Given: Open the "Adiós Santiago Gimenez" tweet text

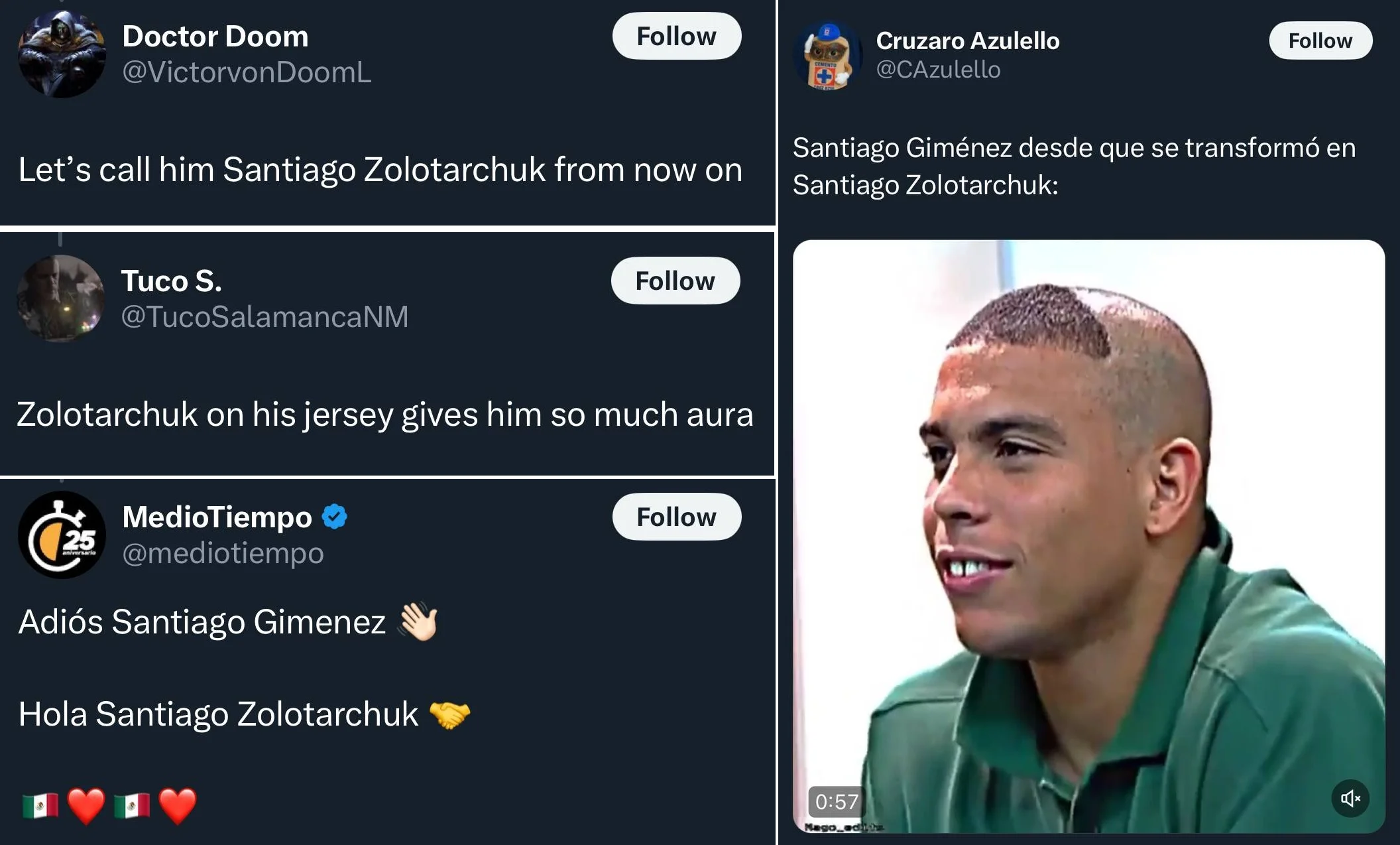Looking at the screenshot, I should 202,622.
